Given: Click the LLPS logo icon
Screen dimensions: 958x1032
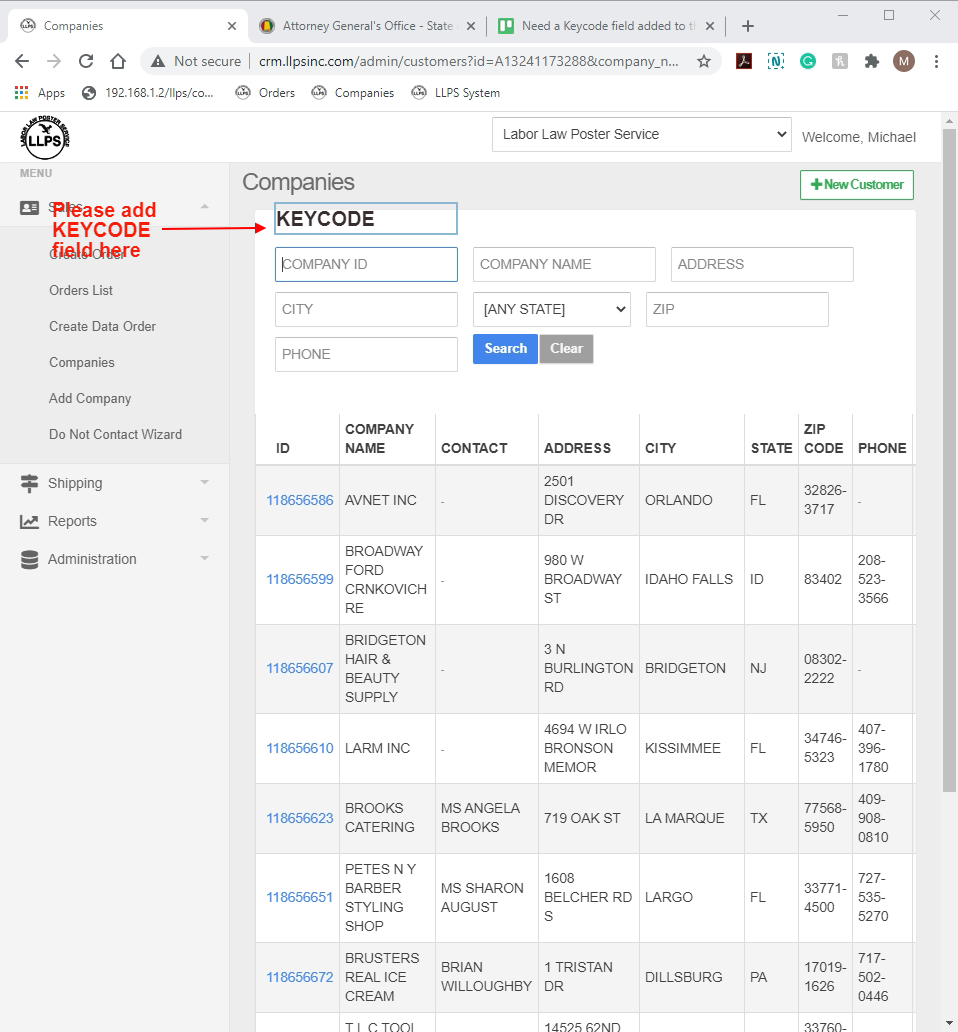Looking at the screenshot, I should pos(44,138).
